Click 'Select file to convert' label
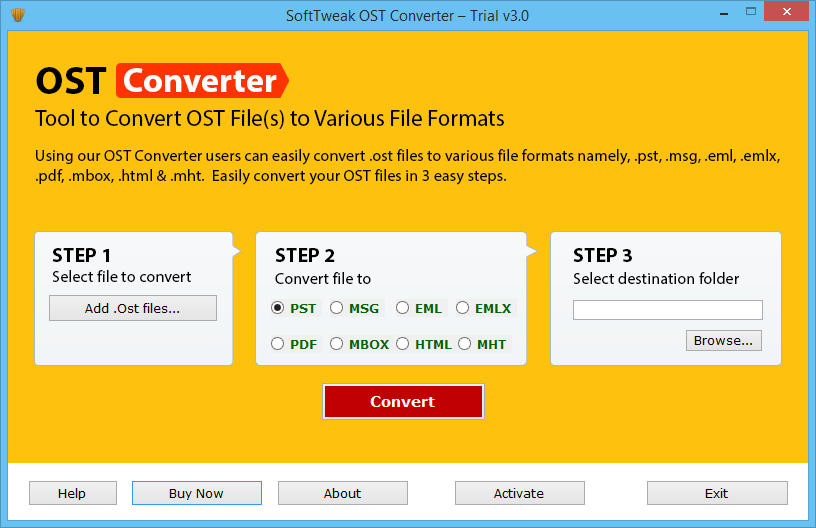This screenshot has width=816, height=528. 122,277
